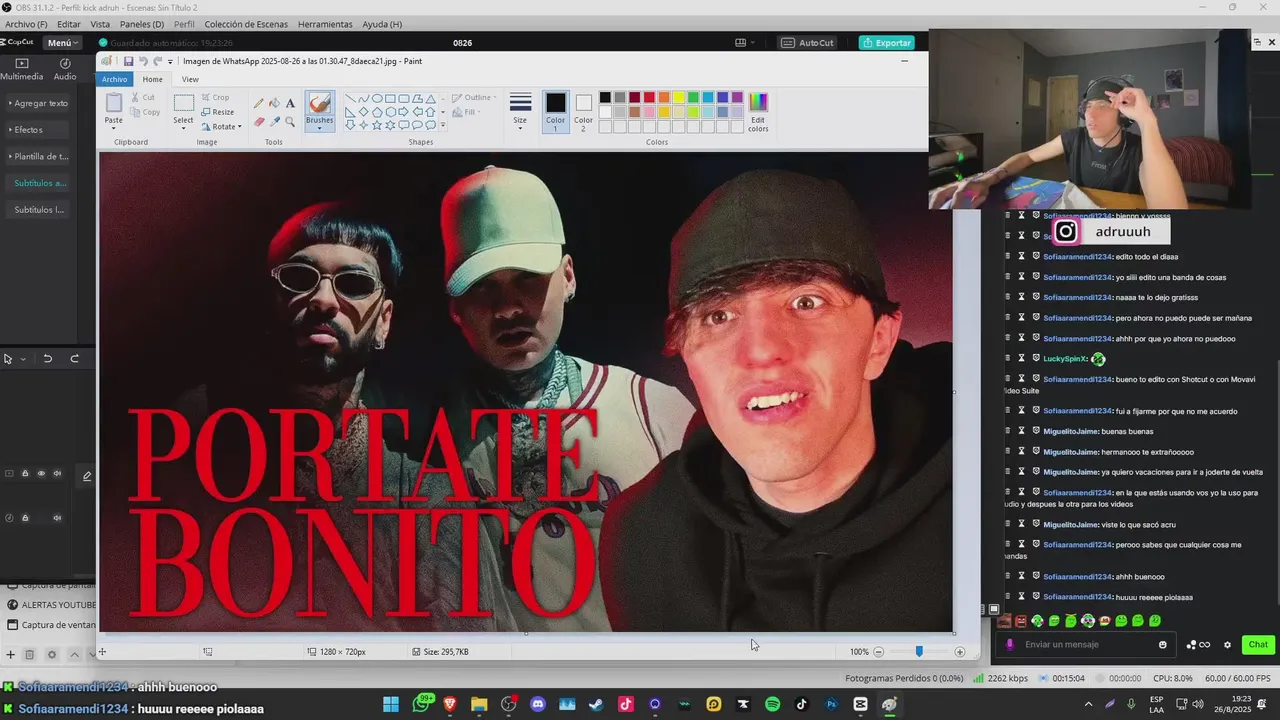Activate Color 1 selector
Image resolution: width=1280 pixels, height=720 pixels.
[555, 112]
